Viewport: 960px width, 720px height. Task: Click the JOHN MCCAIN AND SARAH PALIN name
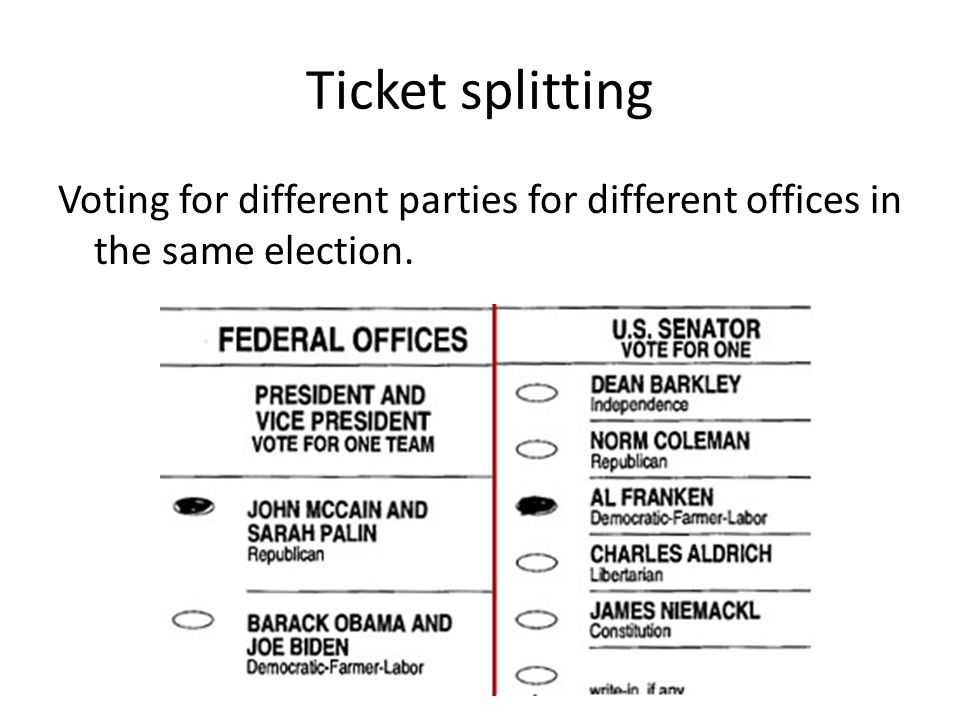pos(337,522)
